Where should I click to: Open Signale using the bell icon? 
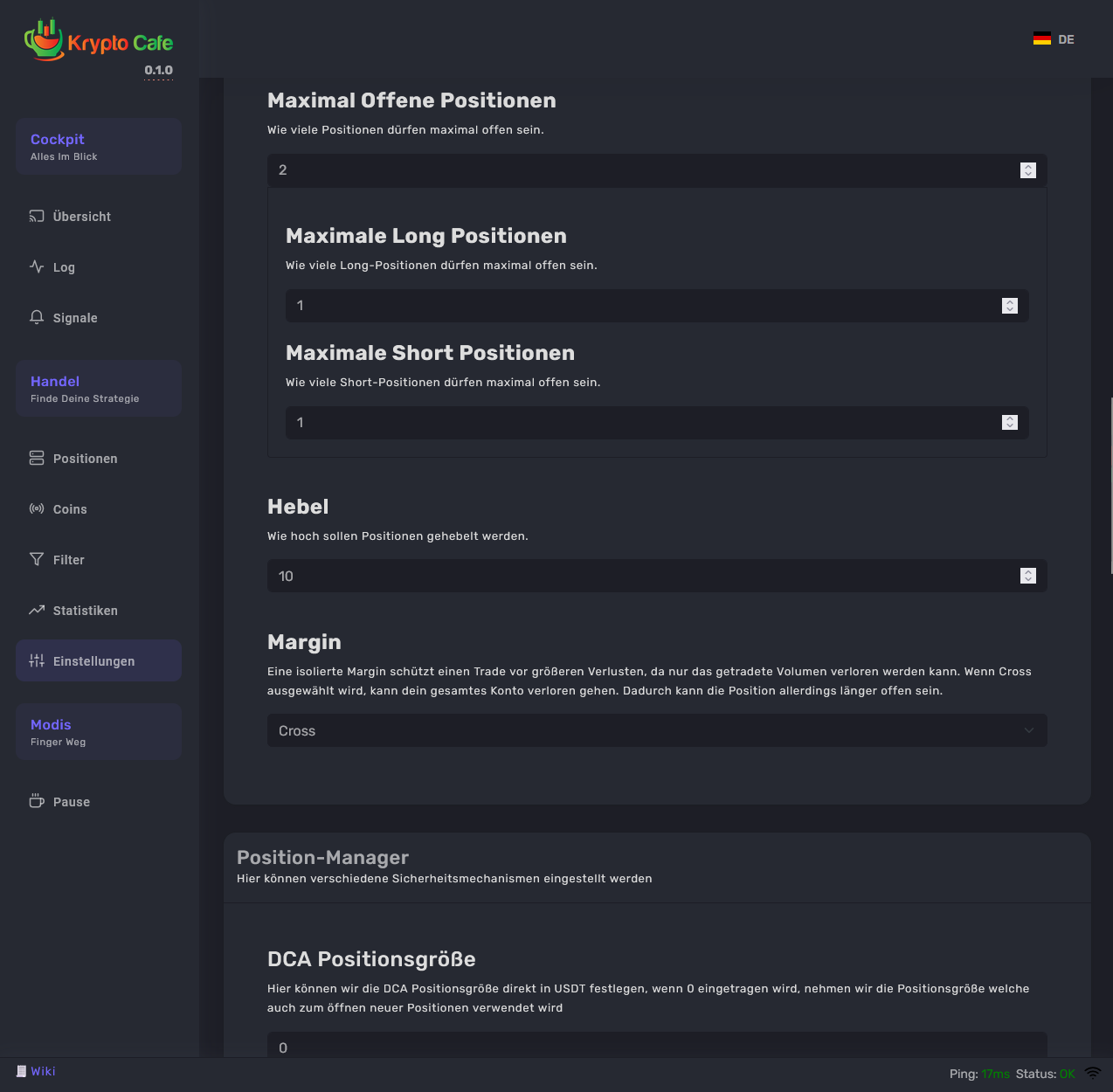(x=37, y=317)
